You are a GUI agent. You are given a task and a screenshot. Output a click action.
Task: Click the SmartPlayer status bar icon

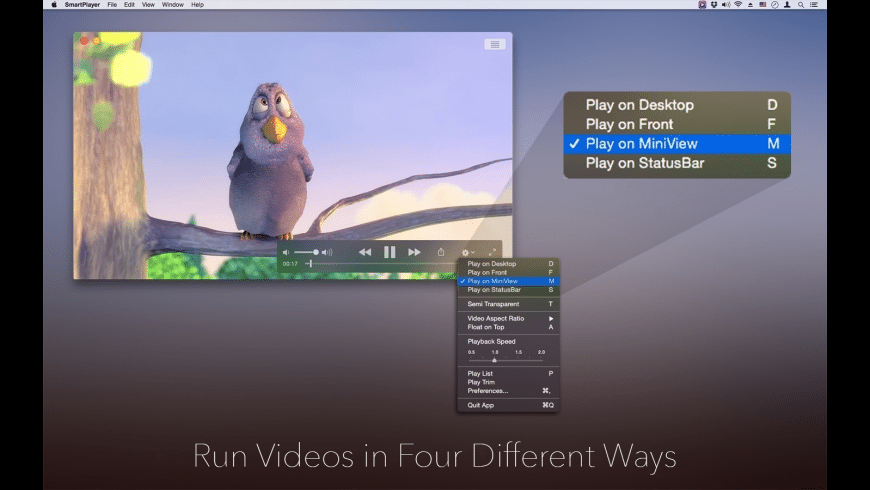click(x=702, y=4)
